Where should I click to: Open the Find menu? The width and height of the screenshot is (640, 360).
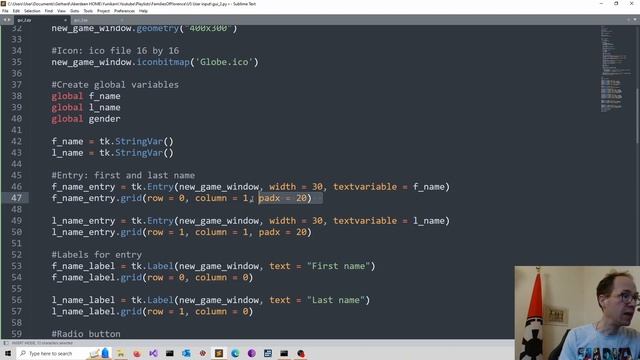pos(49,11)
